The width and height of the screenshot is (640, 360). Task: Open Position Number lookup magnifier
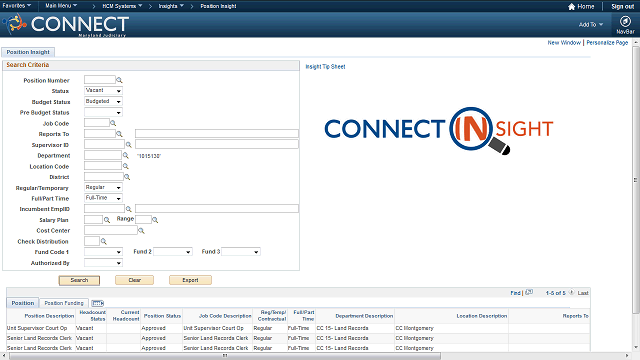tap(119, 80)
